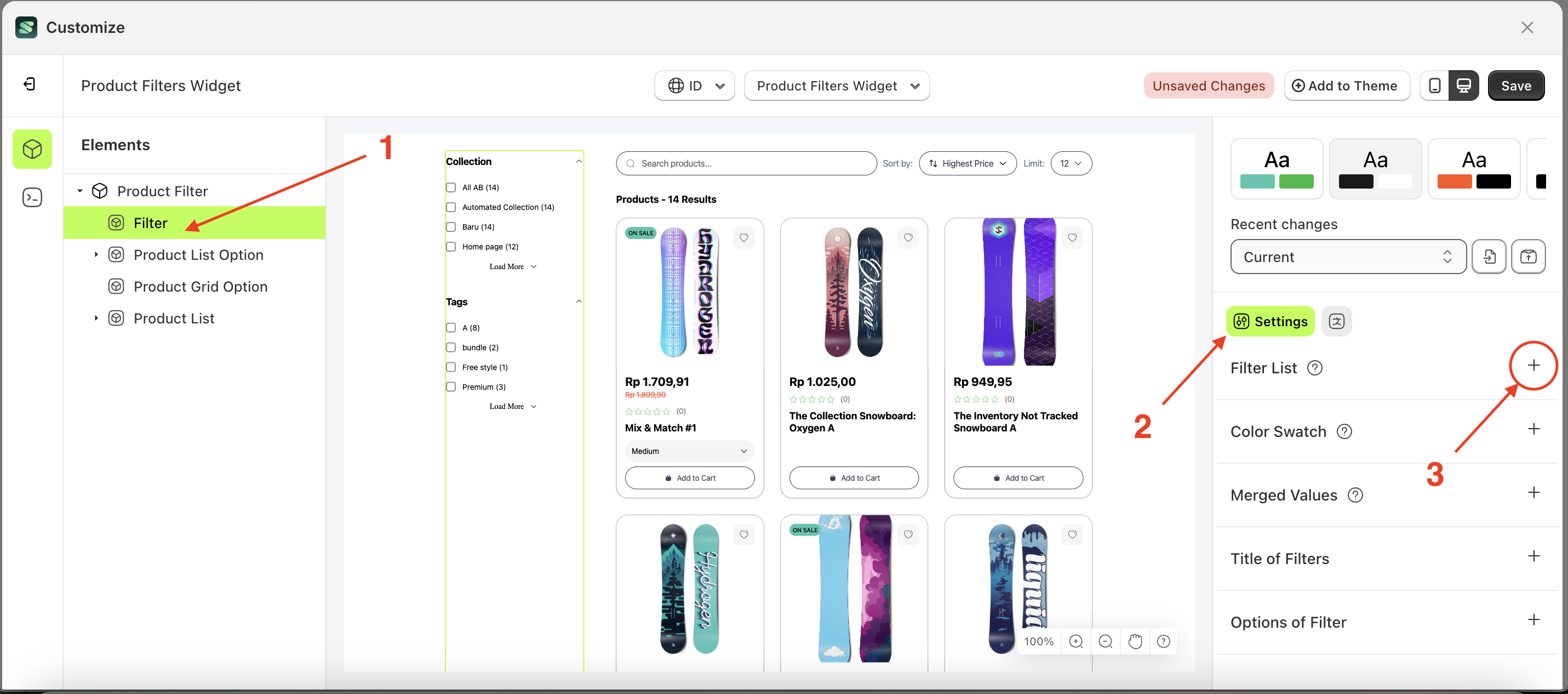
Task: Click the styles icon next to Settings
Action: click(x=1337, y=321)
